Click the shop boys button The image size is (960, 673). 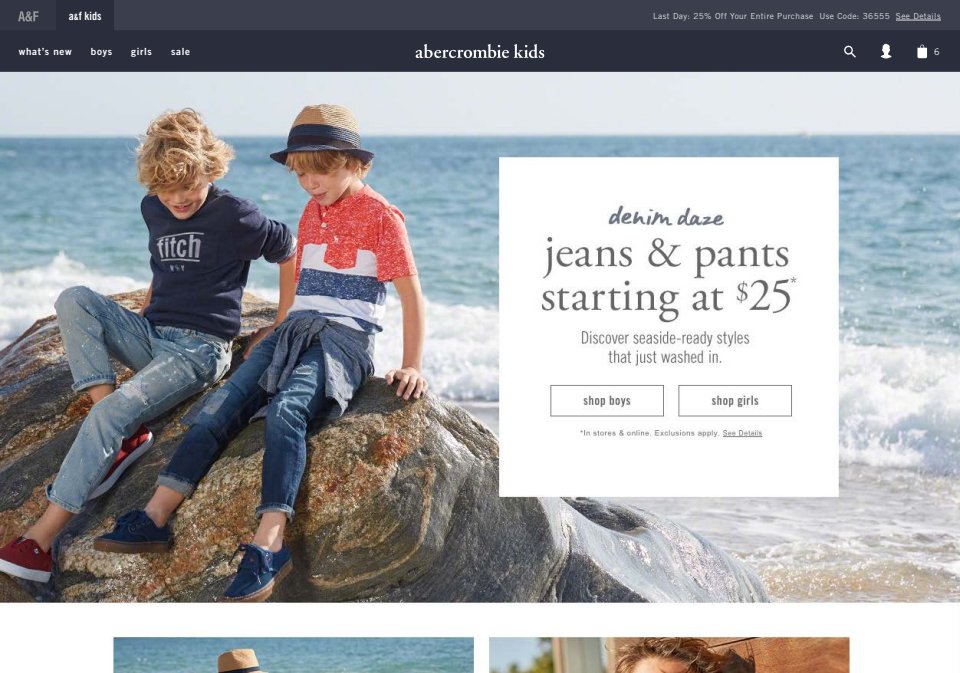[x=607, y=400]
